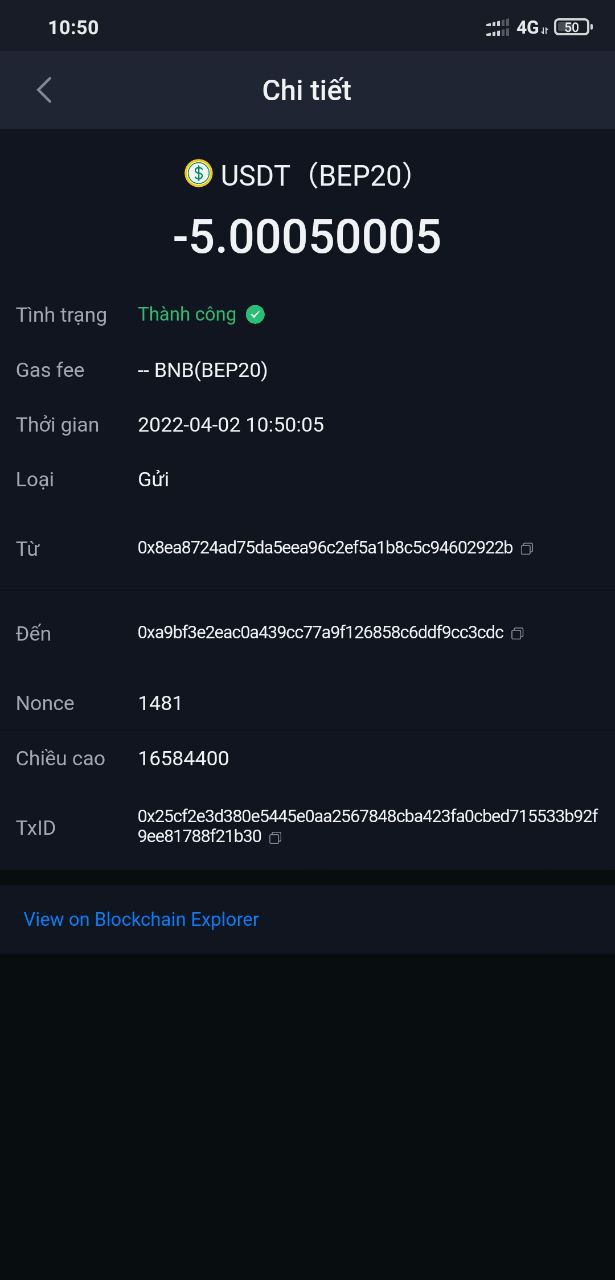Screen dimensions: 615x1280
Task: Tap the battery indicator in status bar
Action: point(572,27)
